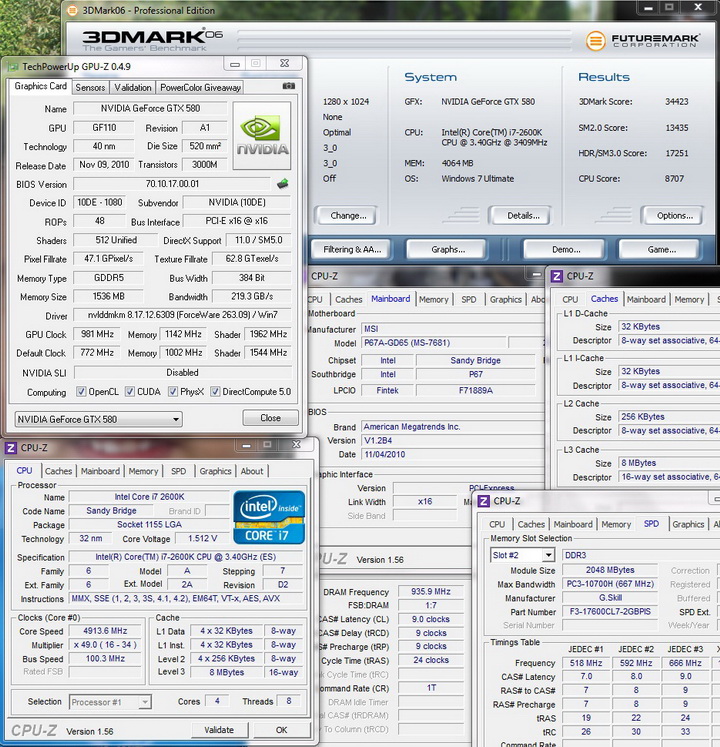Select the Mainboard tab in the MSI motherboard CPU-Z window
Viewport: 720px width, 747px height.
(390, 299)
